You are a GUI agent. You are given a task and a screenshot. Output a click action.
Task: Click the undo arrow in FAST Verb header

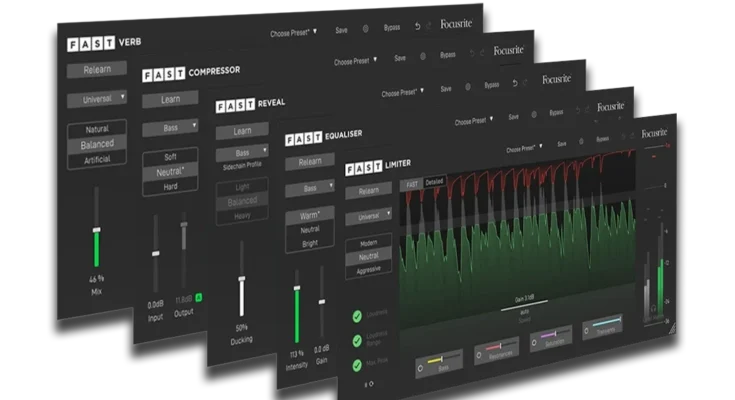(x=416, y=28)
